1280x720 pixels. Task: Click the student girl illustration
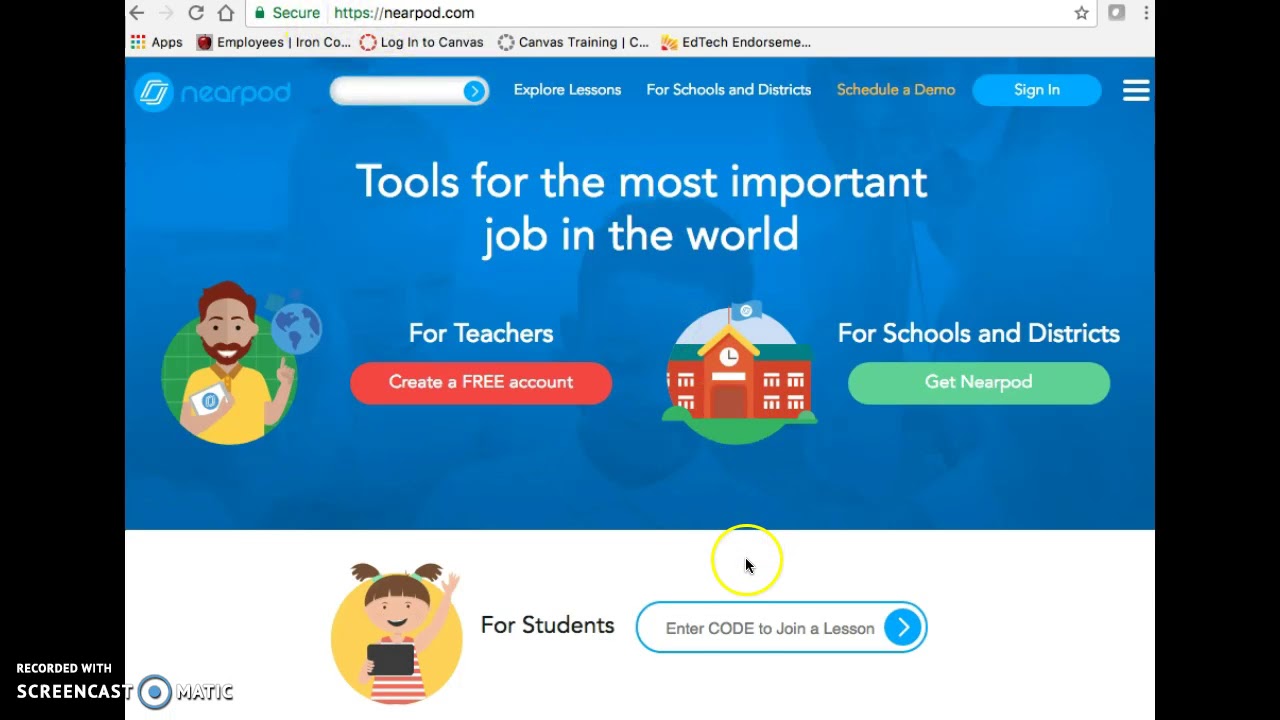[397, 633]
